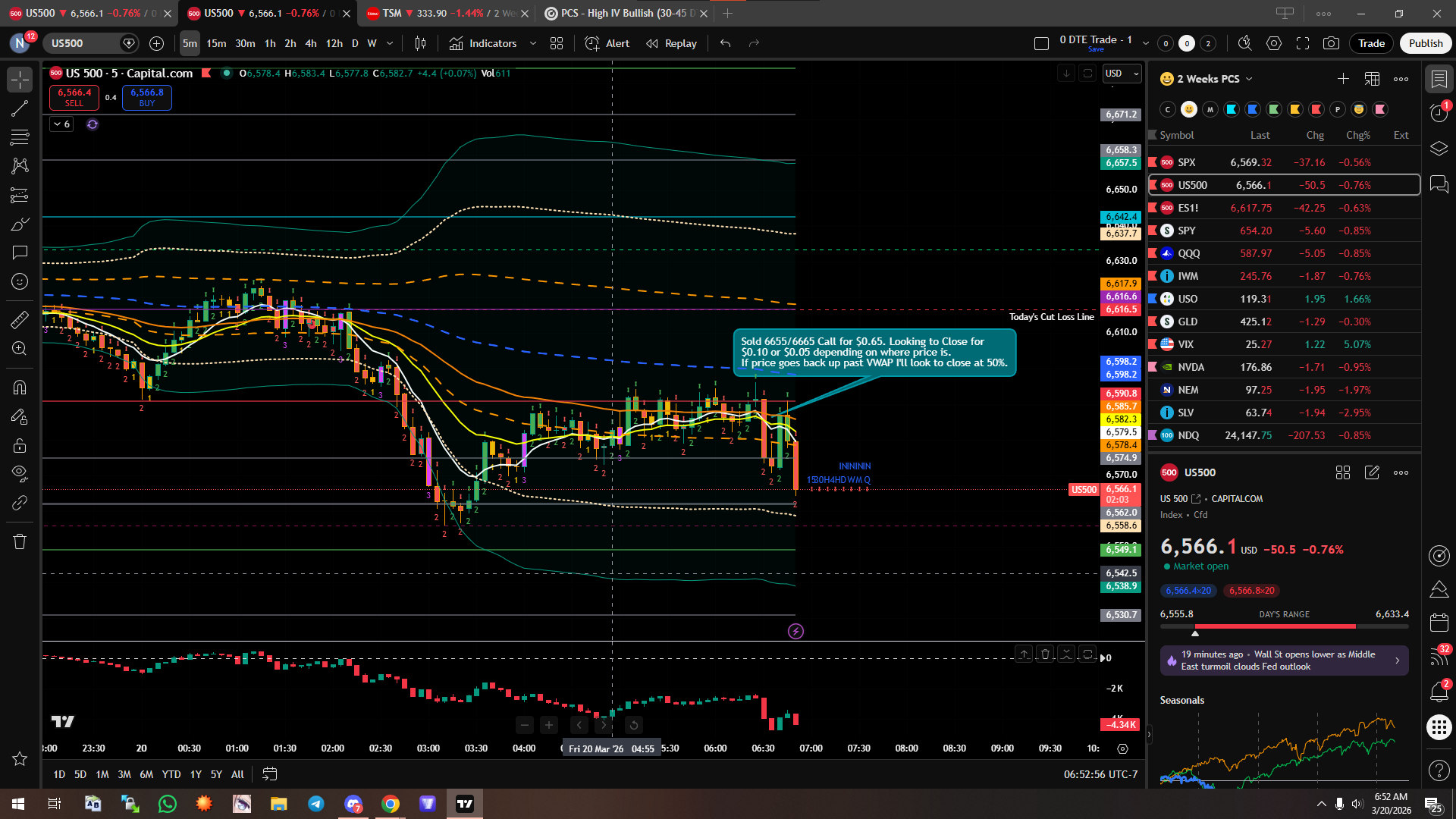Image resolution: width=1456 pixels, height=819 pixels.
Task: Click the Publish button
Action: point(1425,43)
